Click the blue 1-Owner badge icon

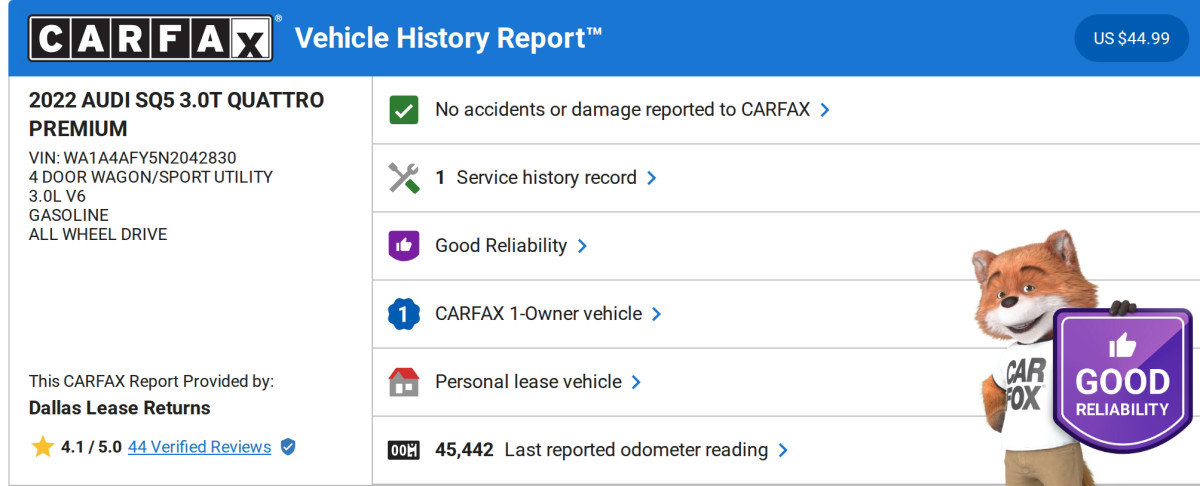click(x=403, y=314)
